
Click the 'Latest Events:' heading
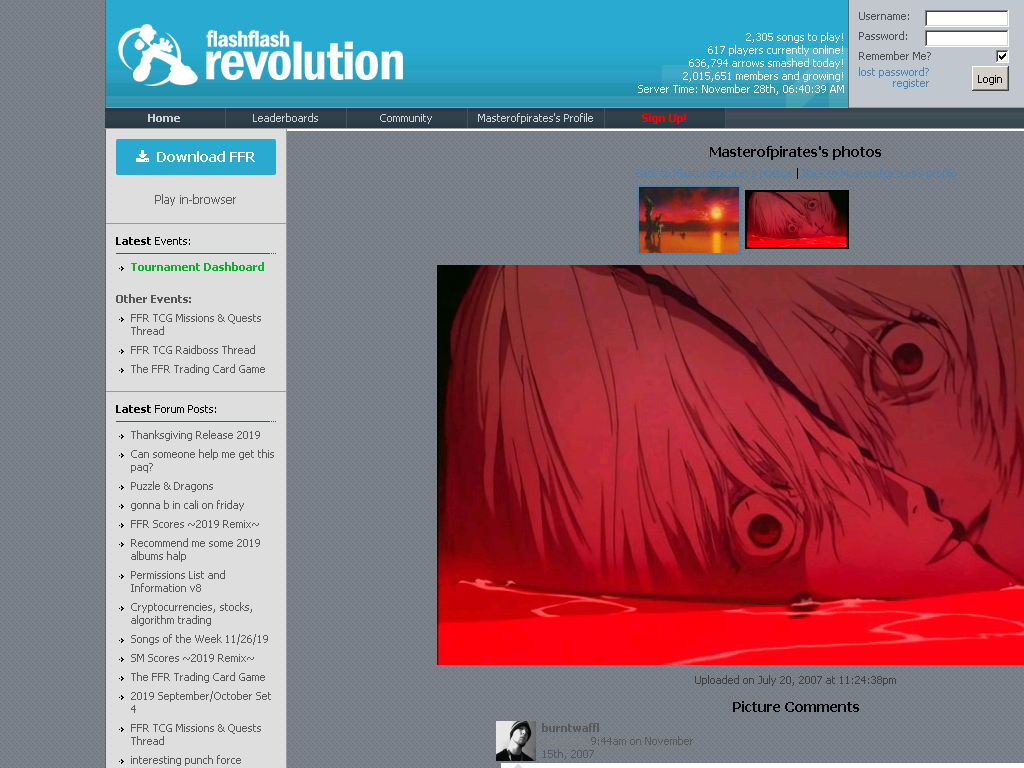point(153,241)
